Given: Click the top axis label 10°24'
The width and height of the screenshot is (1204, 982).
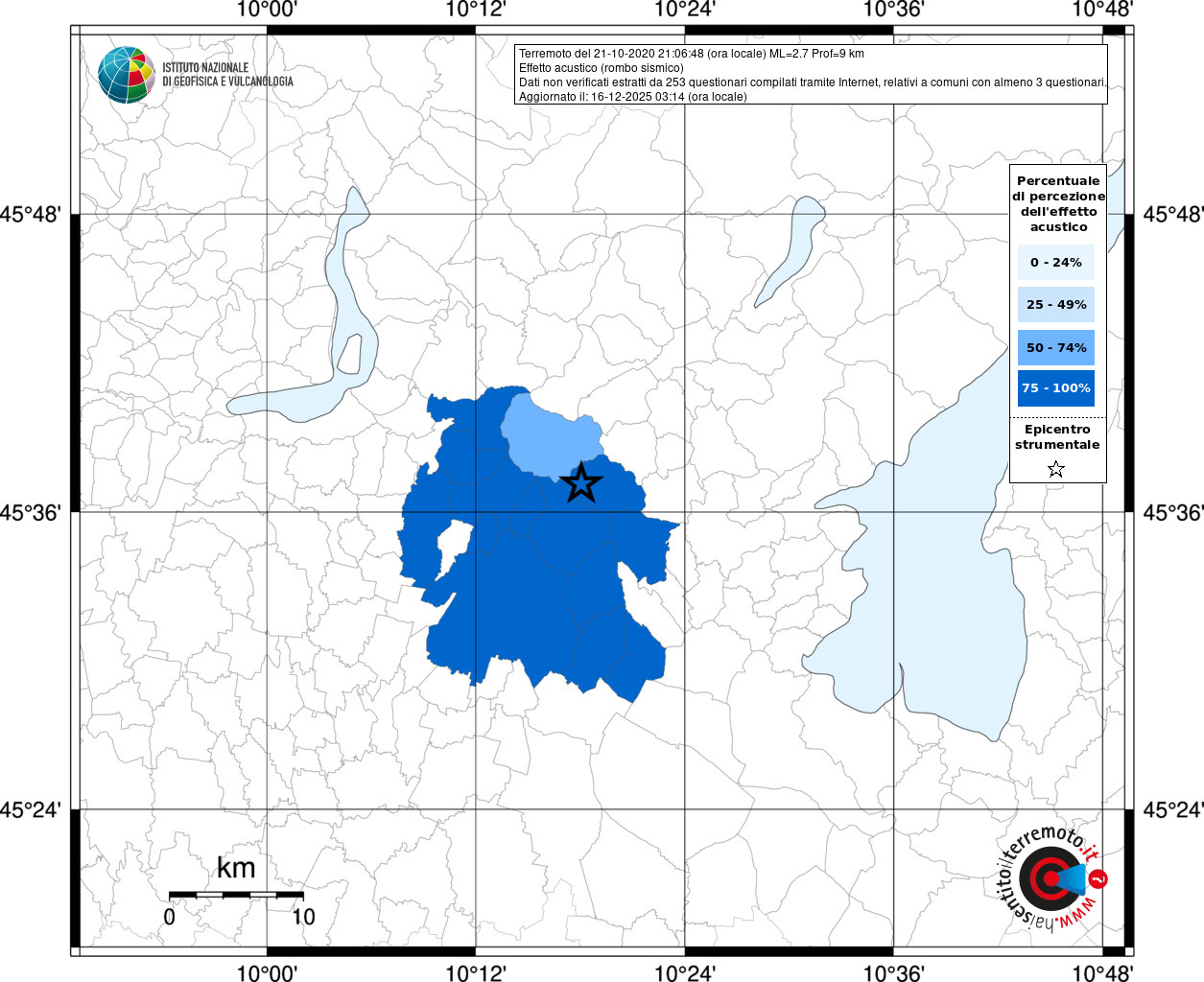Looking at the screenshot, I should point(684,10).
